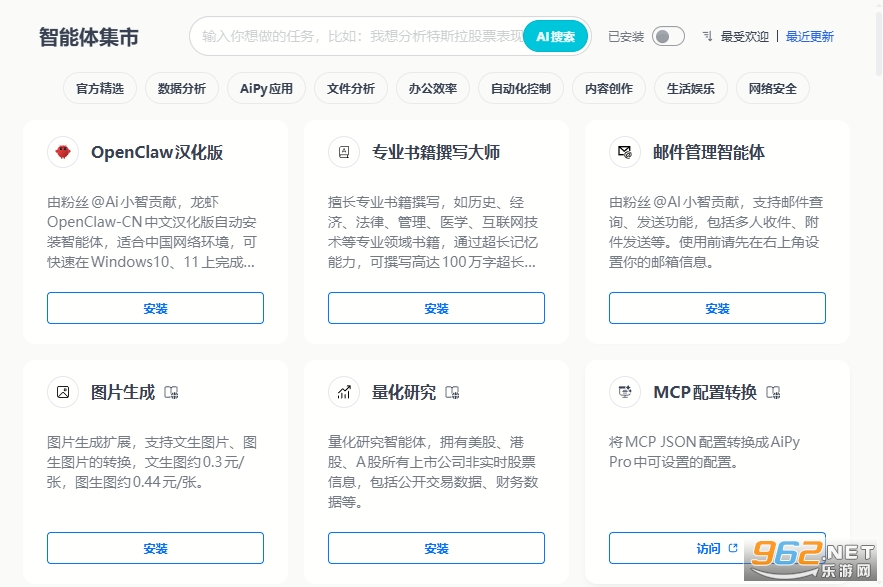Viewport: 883px width, 587px height.
Task: Click description starting 擅长专业书籍撰写
Action: click(433, 232)
